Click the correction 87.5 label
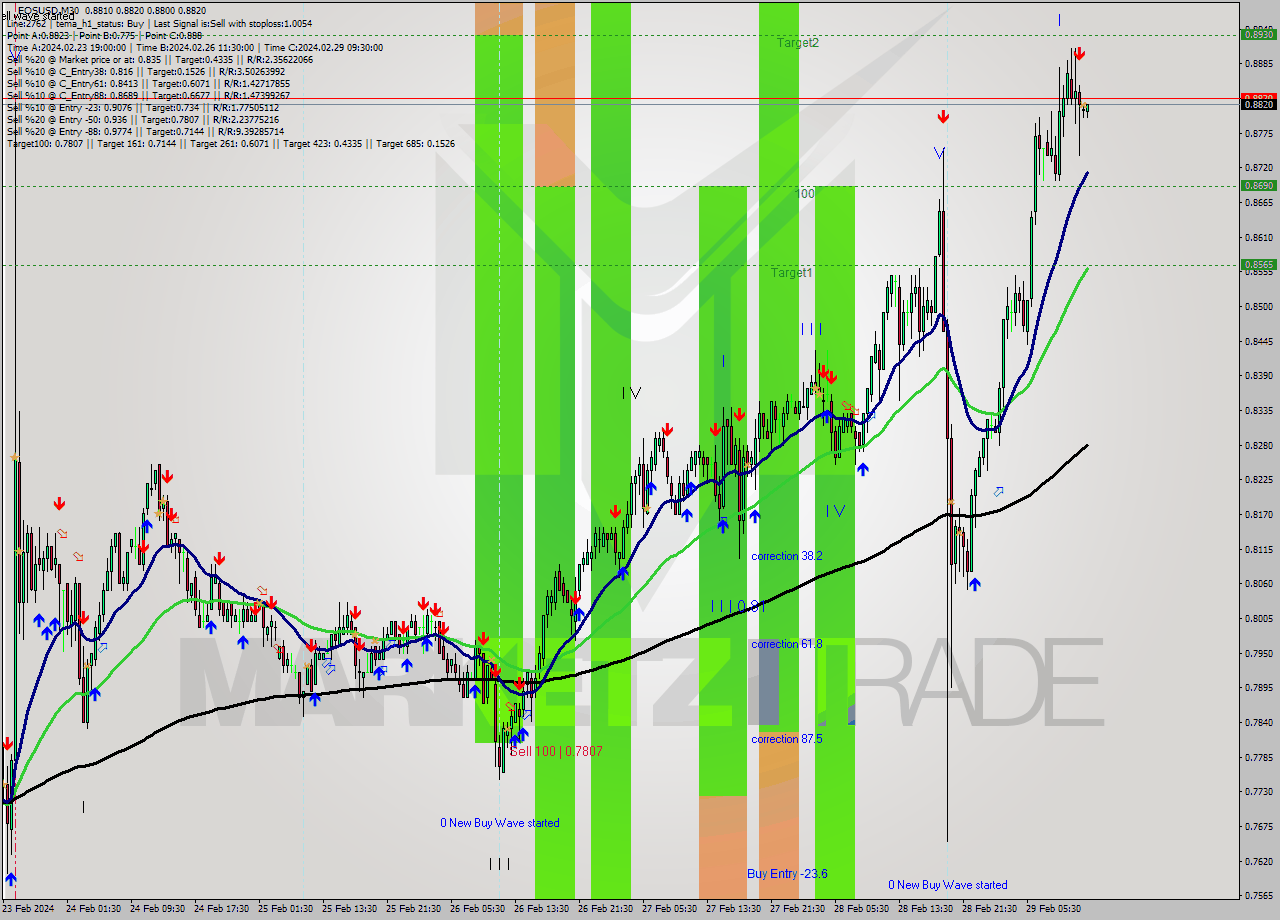Viewport: 1280px width, 920px height. pyautogui.click(x=787, y=739)
